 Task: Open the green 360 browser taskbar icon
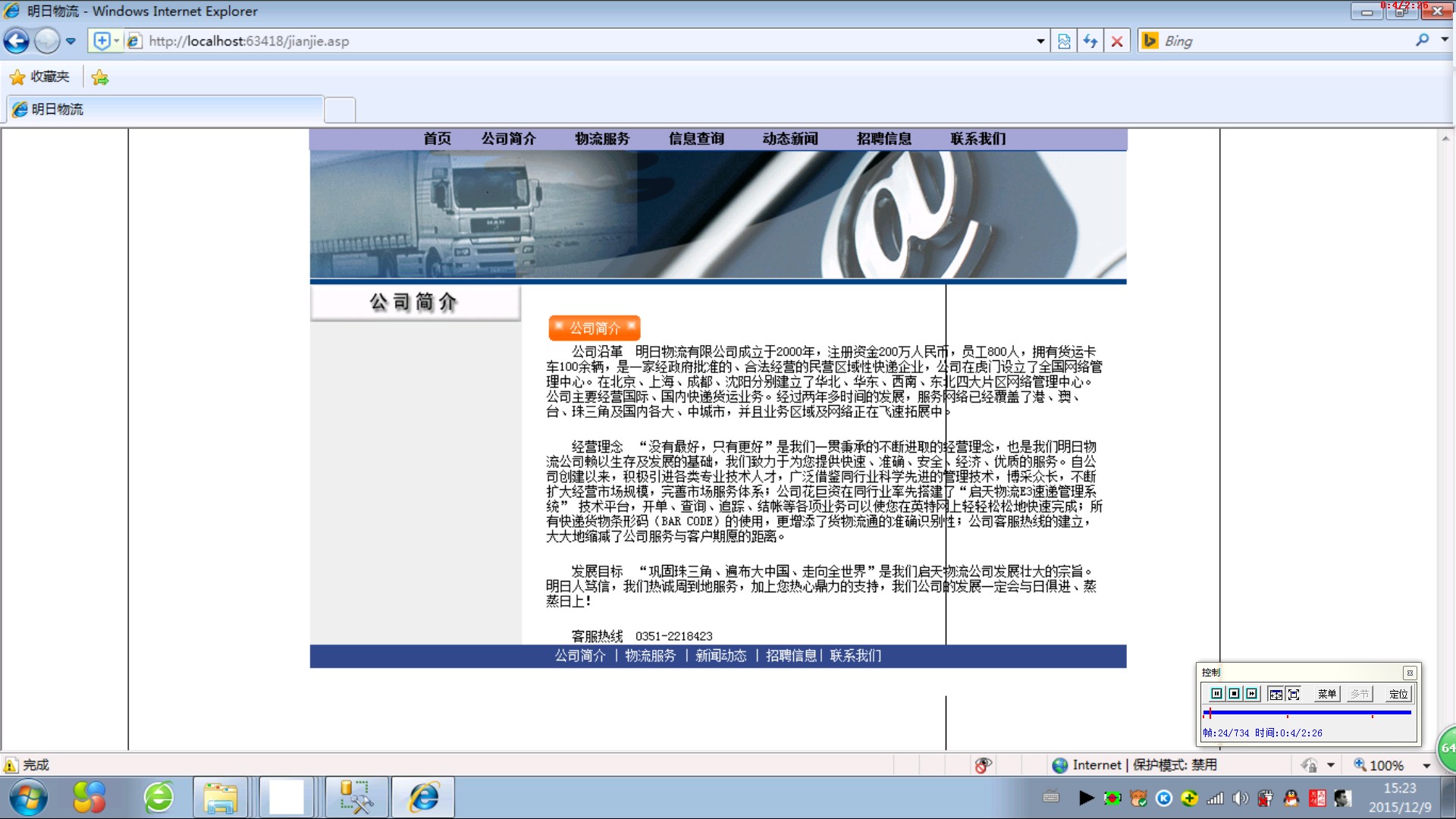point(158,797)
